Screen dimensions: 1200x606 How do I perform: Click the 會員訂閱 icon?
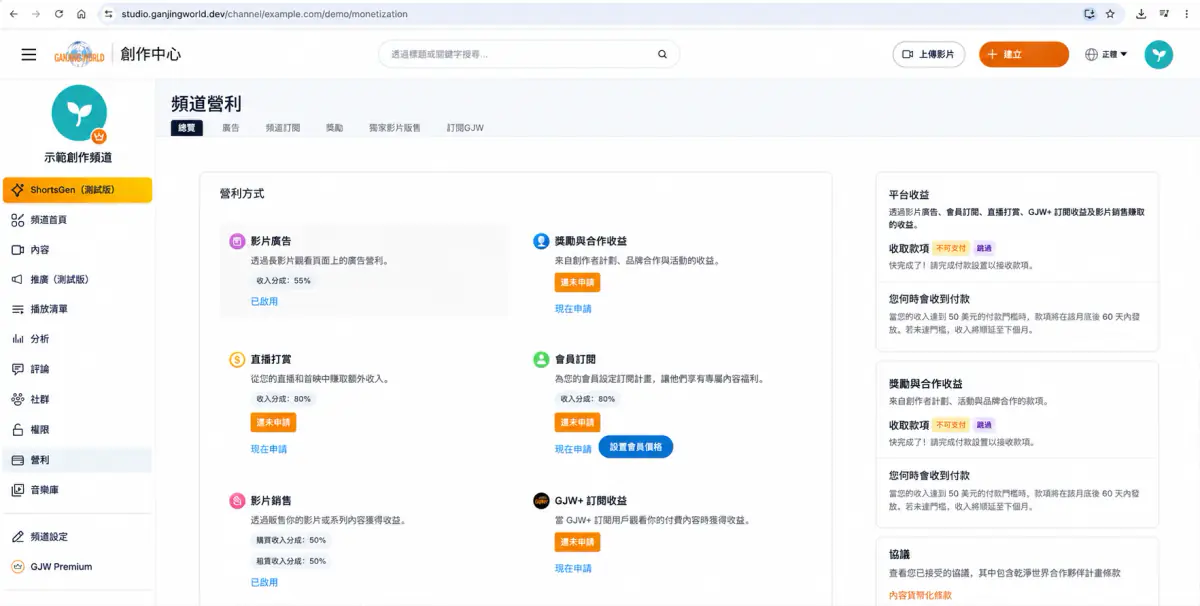tap(541, 359)
